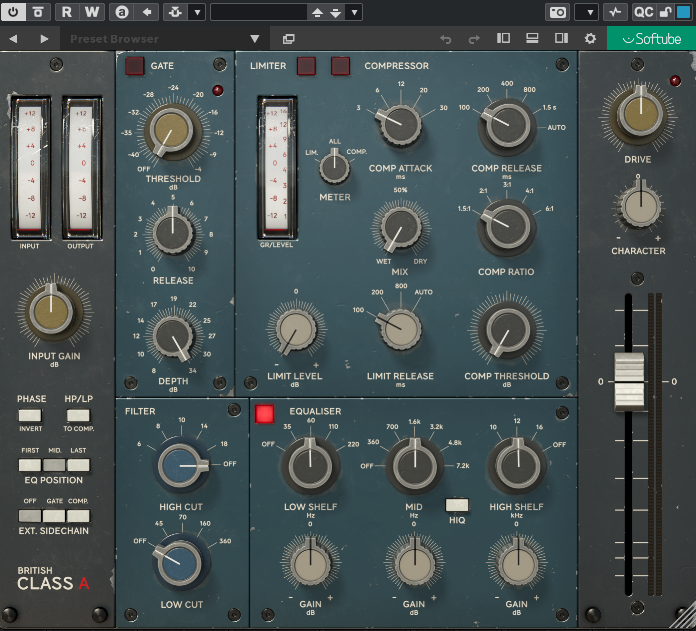Screen dimensions: 696x631
Task: Toggle the bottom panel layout icon
Action: pos(532,39)
